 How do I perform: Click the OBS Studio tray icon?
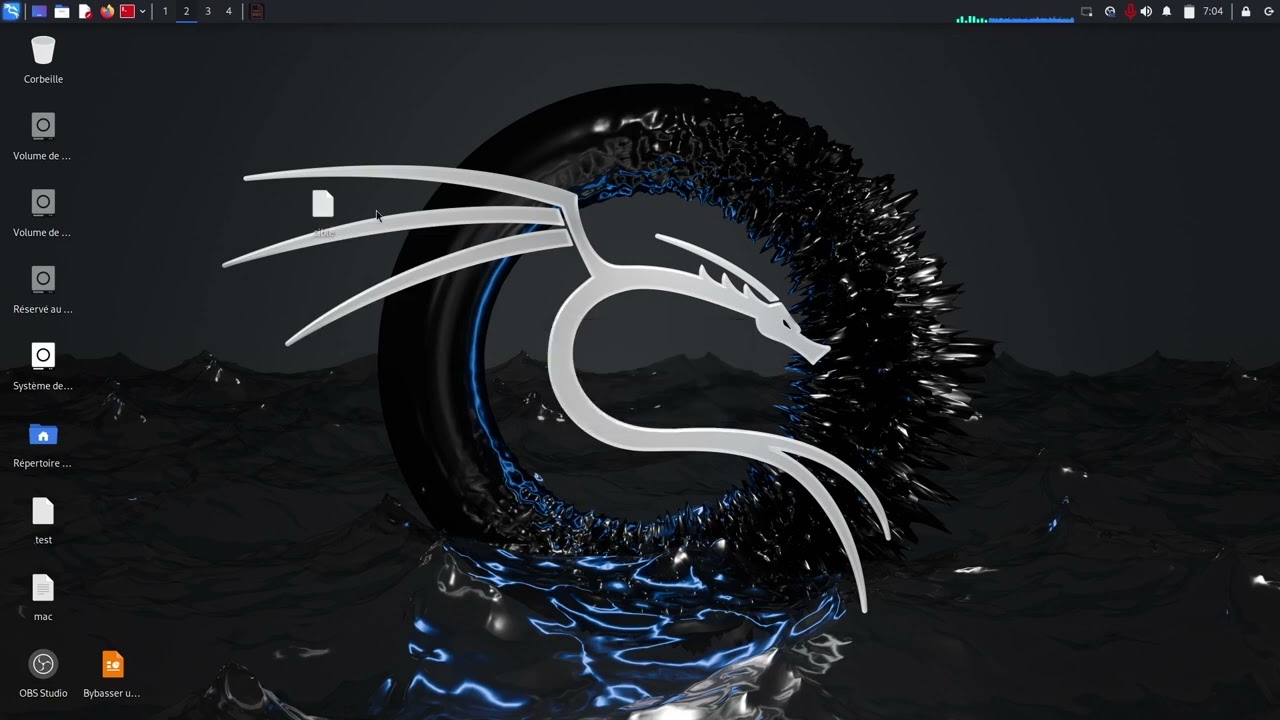coord(1110,12)
